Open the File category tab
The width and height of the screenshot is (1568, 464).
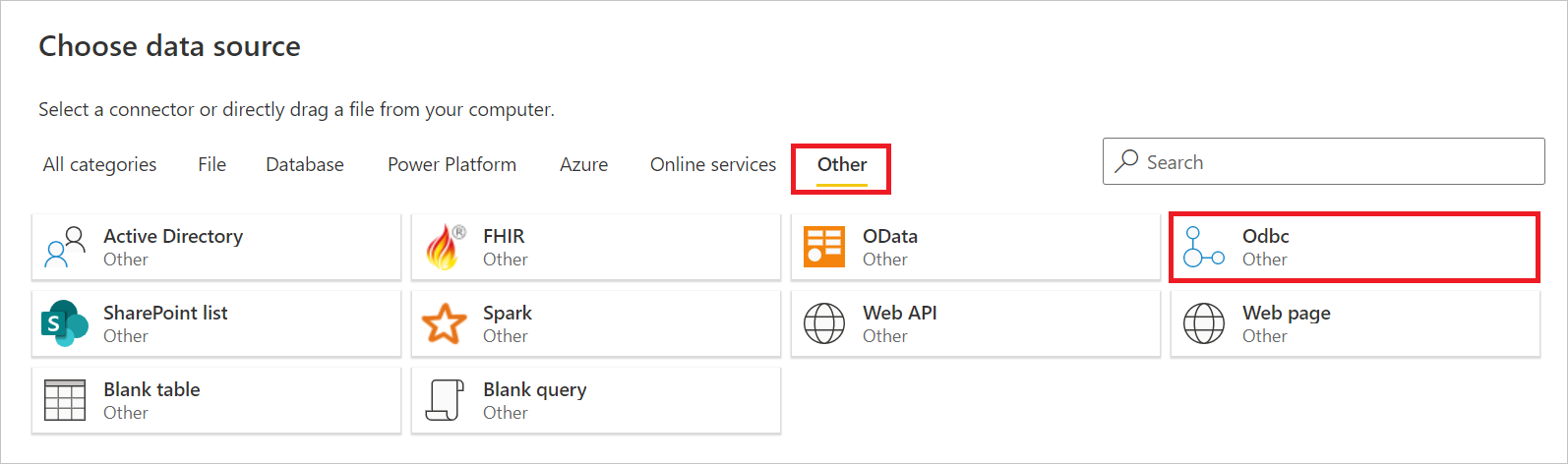211,164
